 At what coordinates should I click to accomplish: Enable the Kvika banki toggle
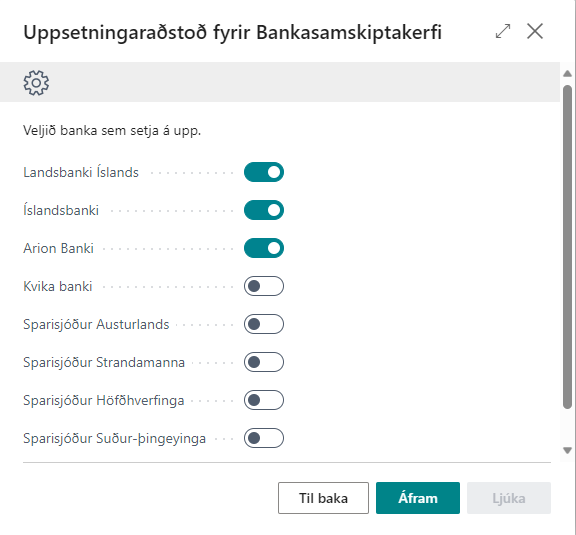(x=264, y=286)
